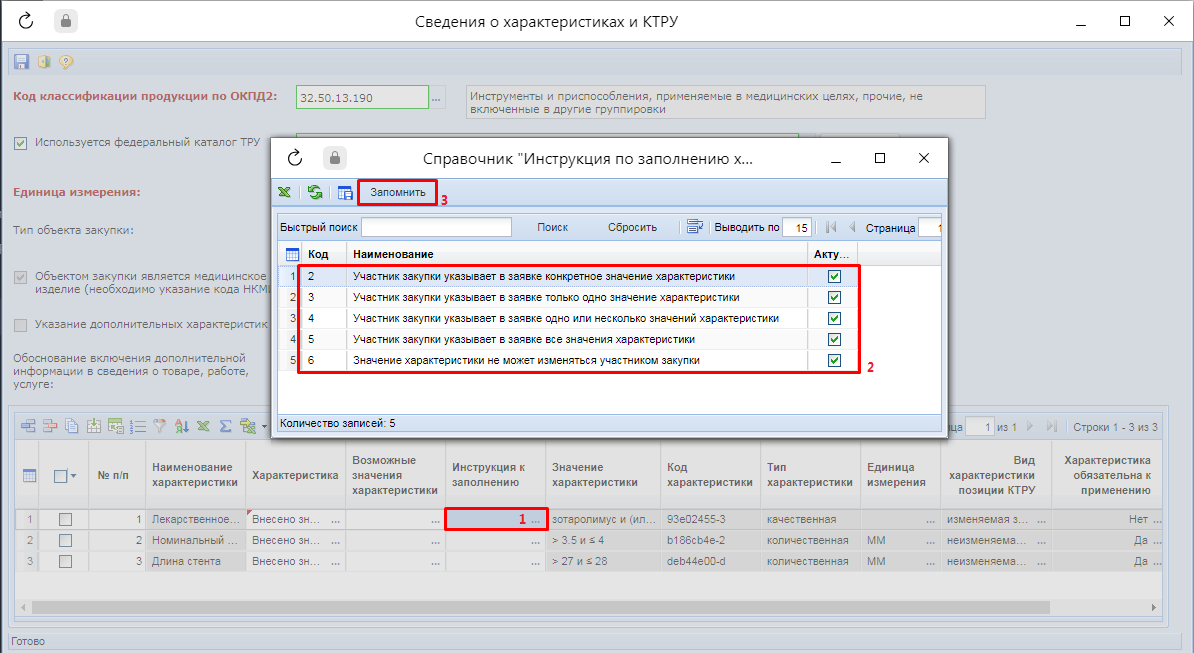This screenshot has height=653, width=1194.
Task: Open ellipsis picker next to ОКПД2 code field
Action: pyautogui.click(x=436, y=98)
